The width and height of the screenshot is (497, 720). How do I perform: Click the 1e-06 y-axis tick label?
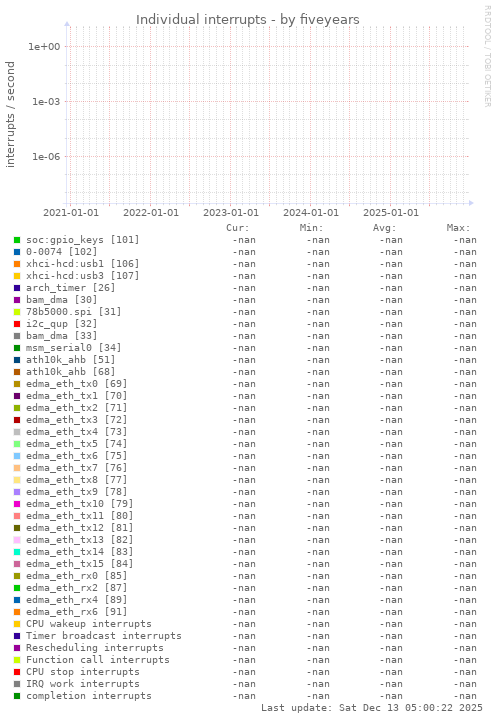[46, 157]
